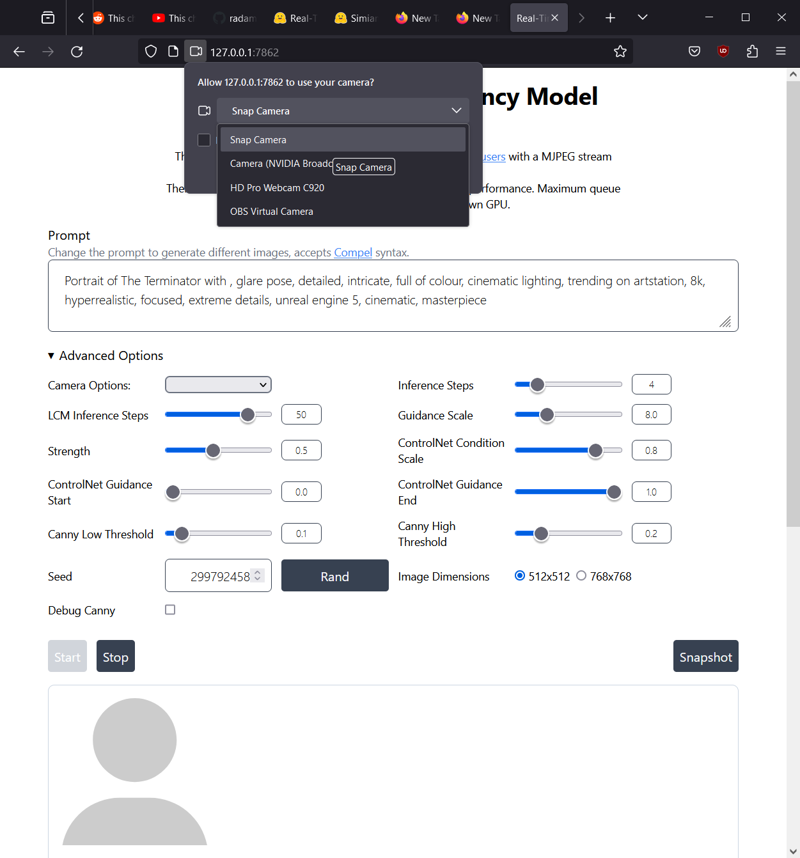Viewport: 800px width, 858px height.
Task: Adjust the LCM Inference Steps slider
Action: point(218,415)
